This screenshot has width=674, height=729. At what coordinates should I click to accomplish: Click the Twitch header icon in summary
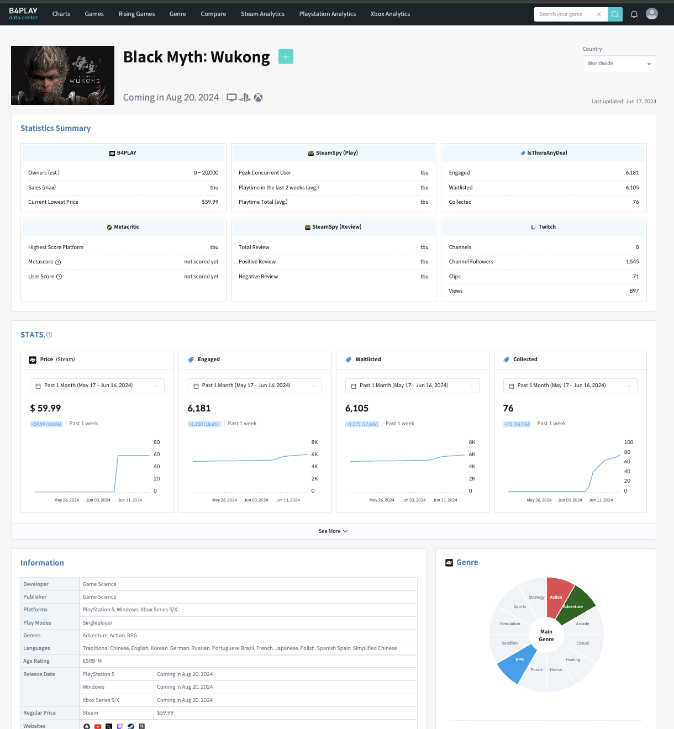pyautogui.click(x=533, y=227)
